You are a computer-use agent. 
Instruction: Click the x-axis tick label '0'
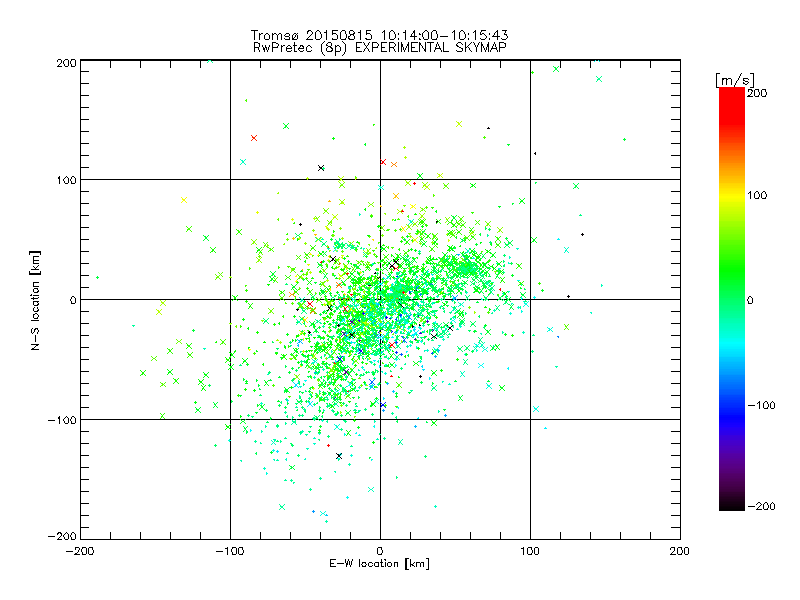coord(380,551)
